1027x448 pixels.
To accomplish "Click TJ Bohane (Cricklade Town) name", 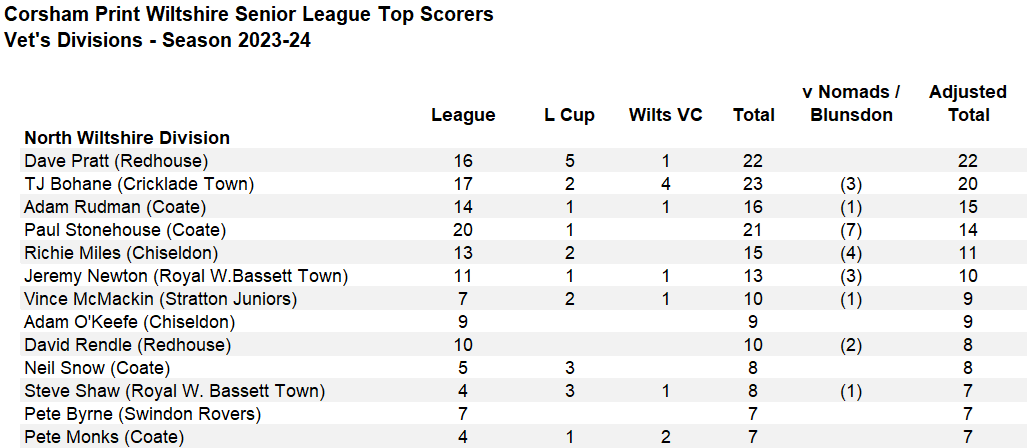I will 139,184.
